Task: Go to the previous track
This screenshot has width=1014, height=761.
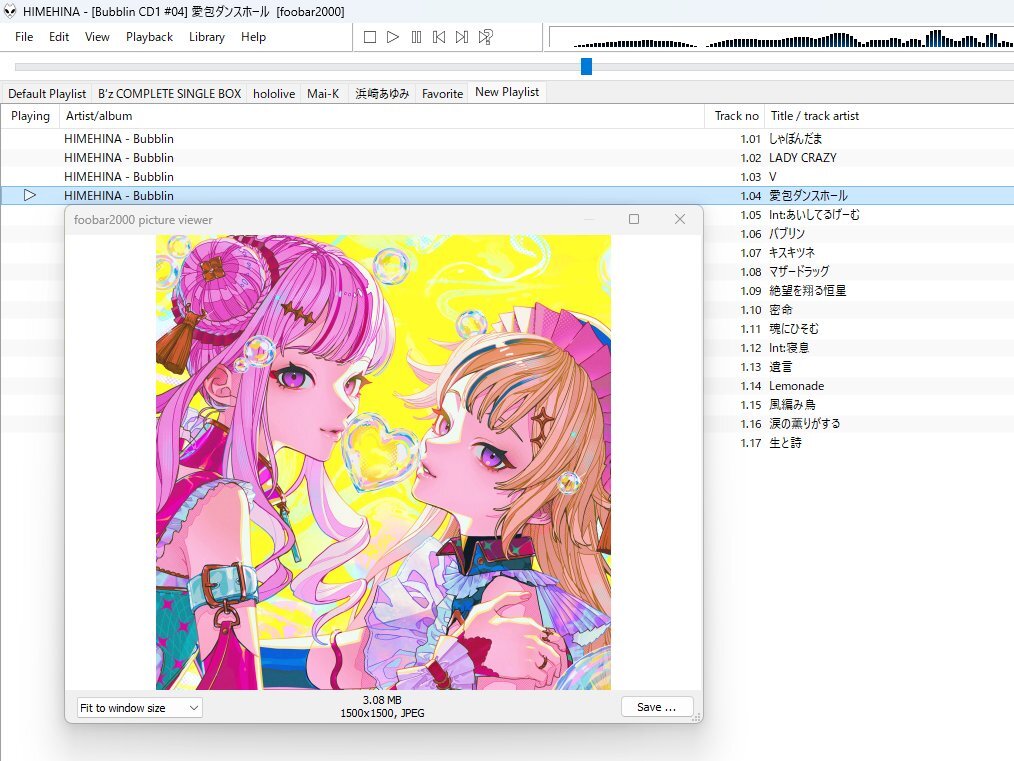Action: [x=439, y=37]
